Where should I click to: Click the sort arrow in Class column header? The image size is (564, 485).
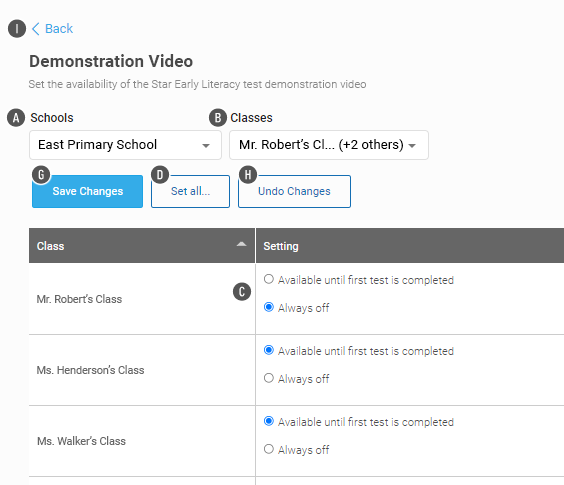tap(241, 244)
